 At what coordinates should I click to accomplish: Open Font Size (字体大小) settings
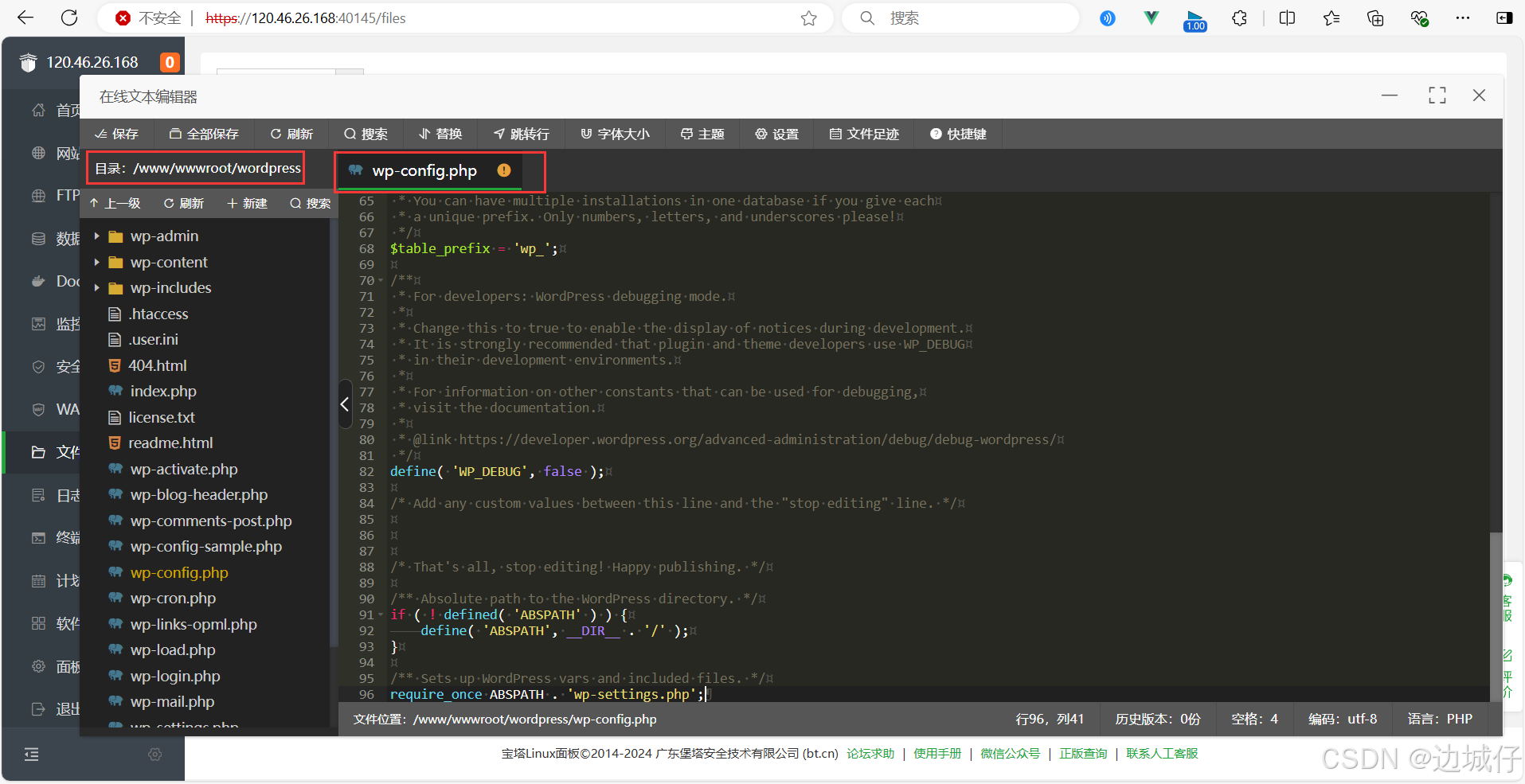coord(615,134)
